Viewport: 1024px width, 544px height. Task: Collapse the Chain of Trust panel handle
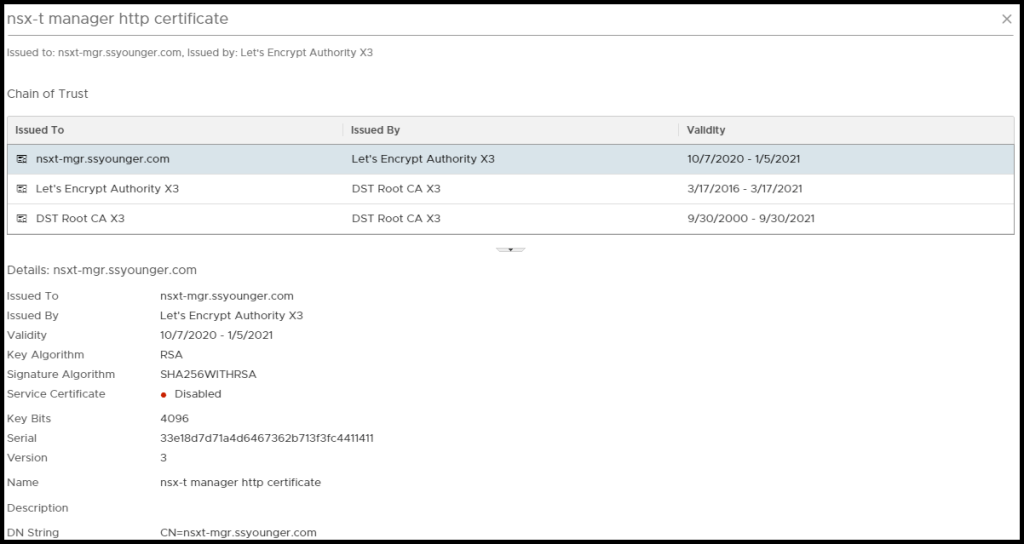click(x=510, y=249)
